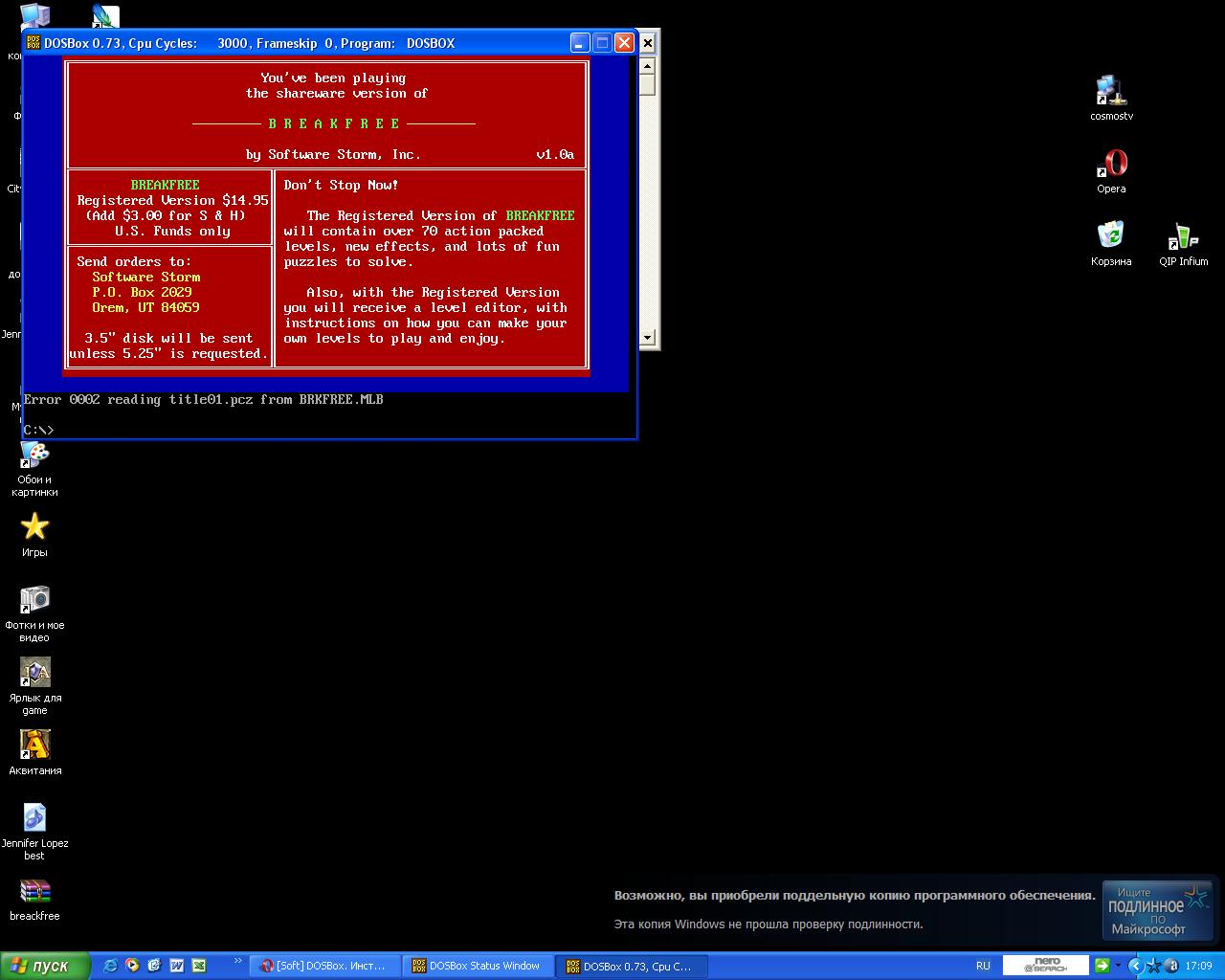The width and height of the screenshot is (1225, 980).
Task: Expand hidden system tray icons
Action: click(x=1136, y=966)
